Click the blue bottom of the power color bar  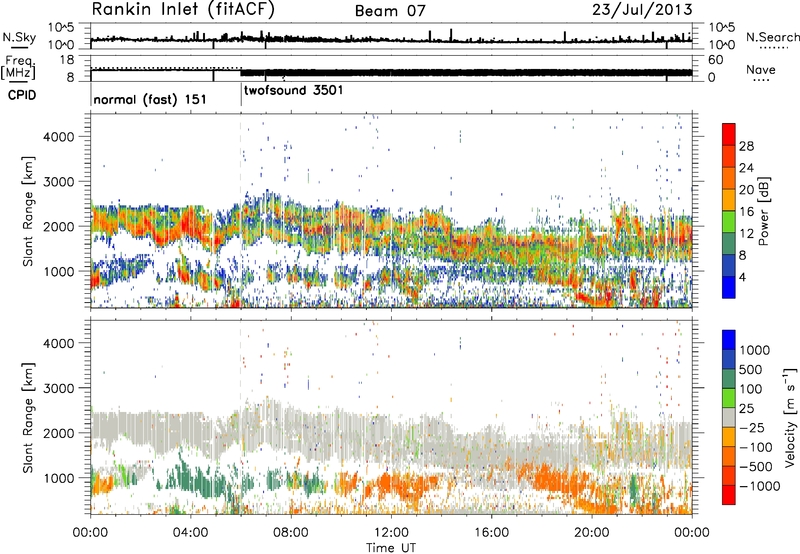tap(729, 287)
